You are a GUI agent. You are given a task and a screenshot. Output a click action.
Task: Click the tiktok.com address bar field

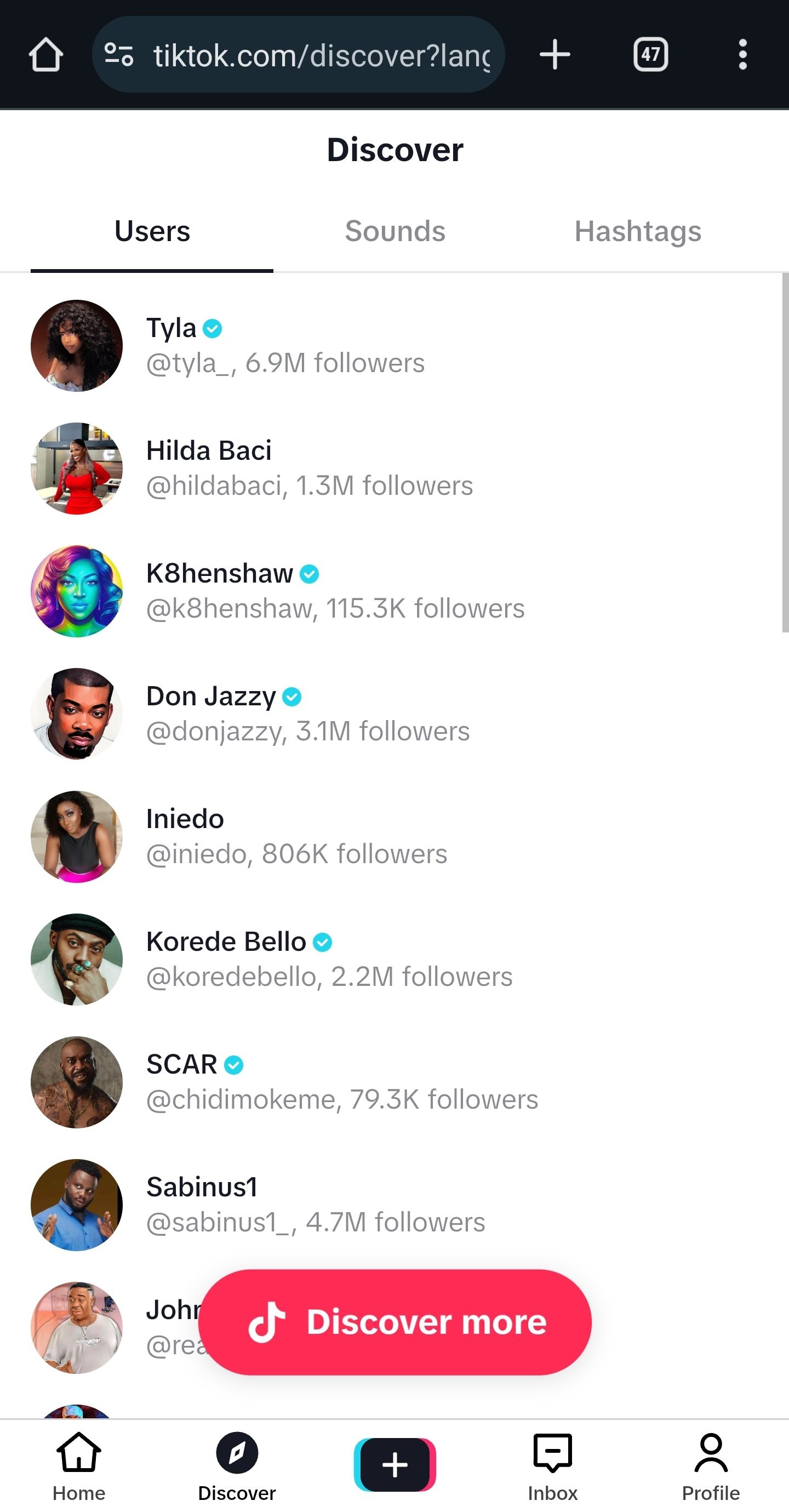(321, 55)
